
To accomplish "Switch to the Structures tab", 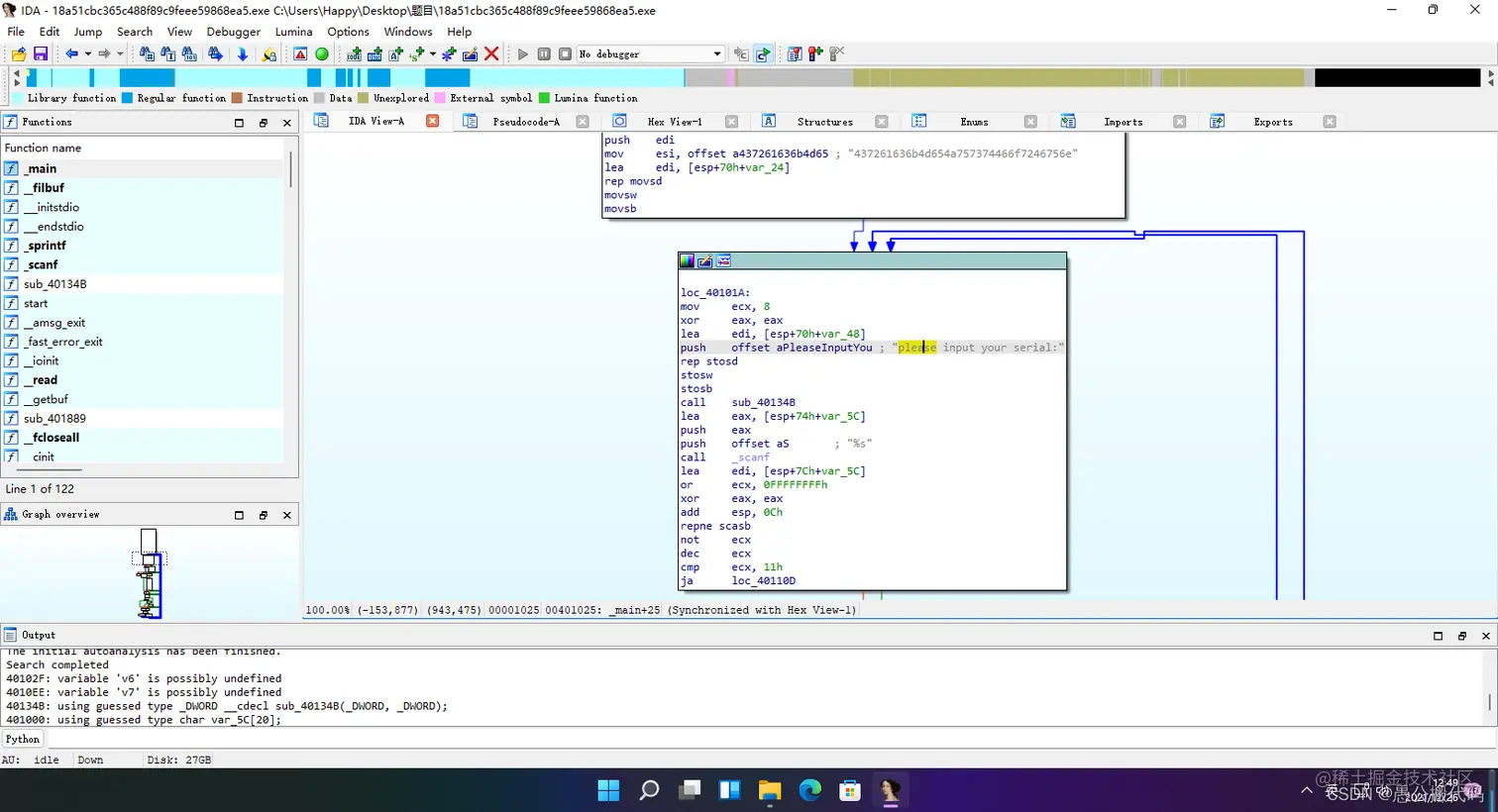I will [824, 122].
